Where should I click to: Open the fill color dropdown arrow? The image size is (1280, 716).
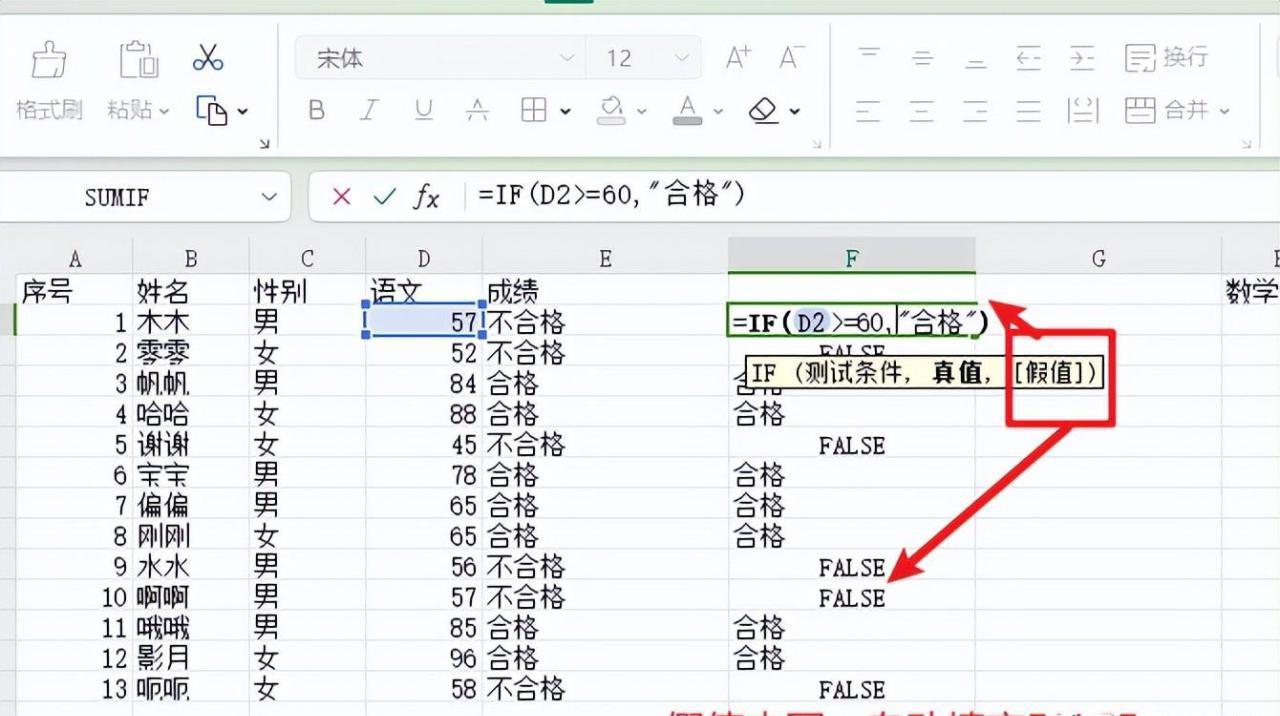[641, 111]
